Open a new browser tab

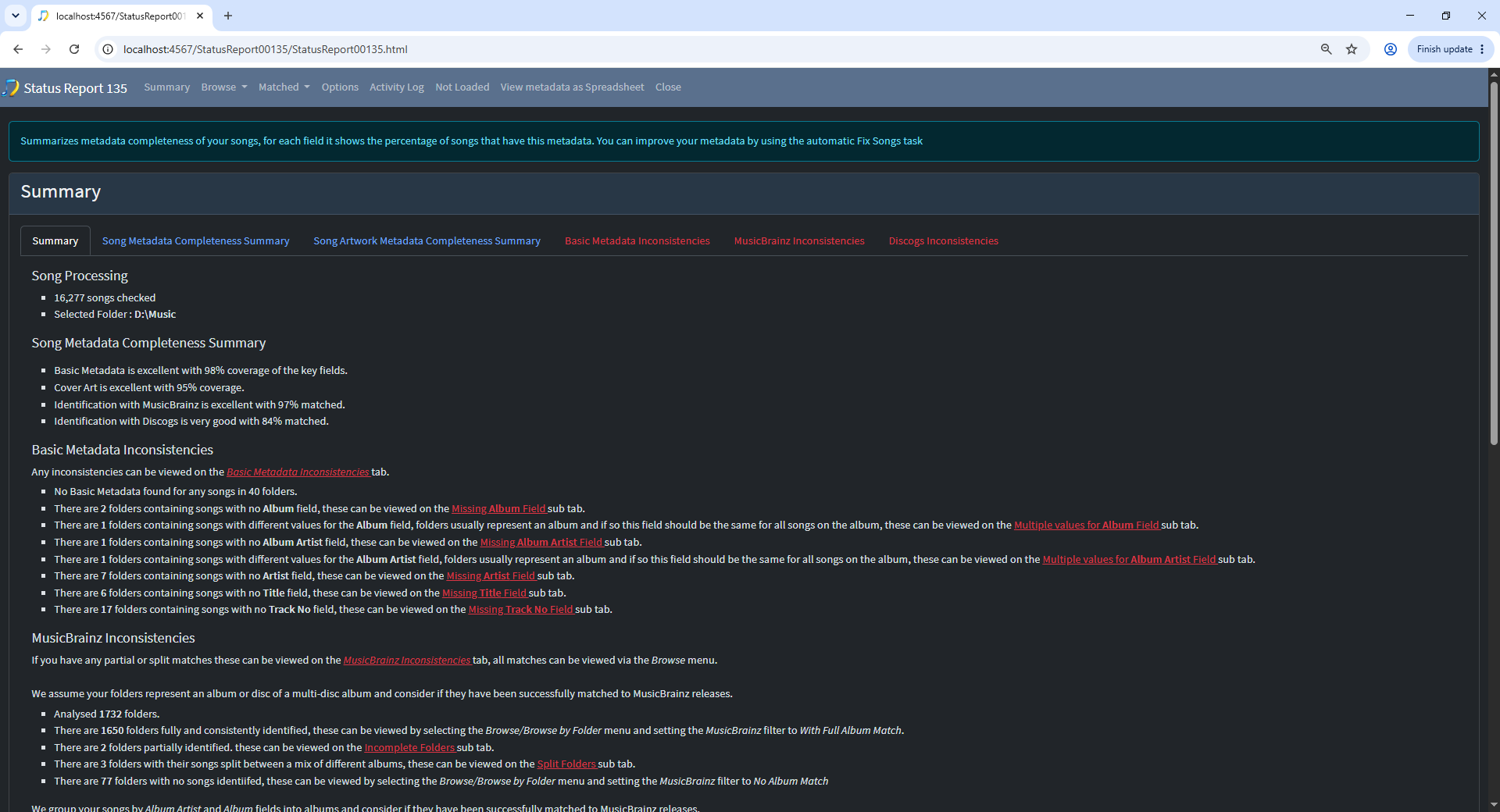228,16
